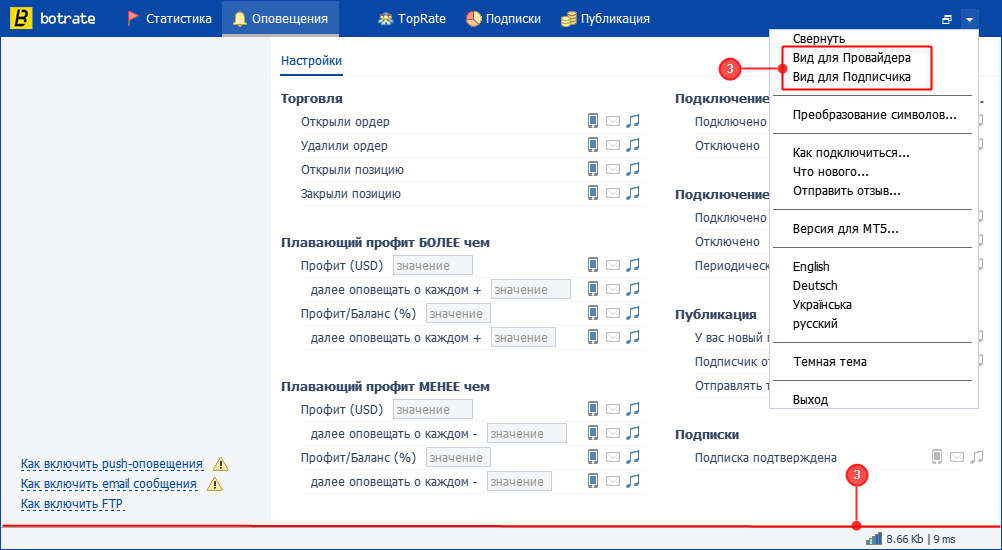Image resolution: width=1002 pixels, height=550 pixels.
Task: Open the Публикация tab
Action: coord(605,19)
